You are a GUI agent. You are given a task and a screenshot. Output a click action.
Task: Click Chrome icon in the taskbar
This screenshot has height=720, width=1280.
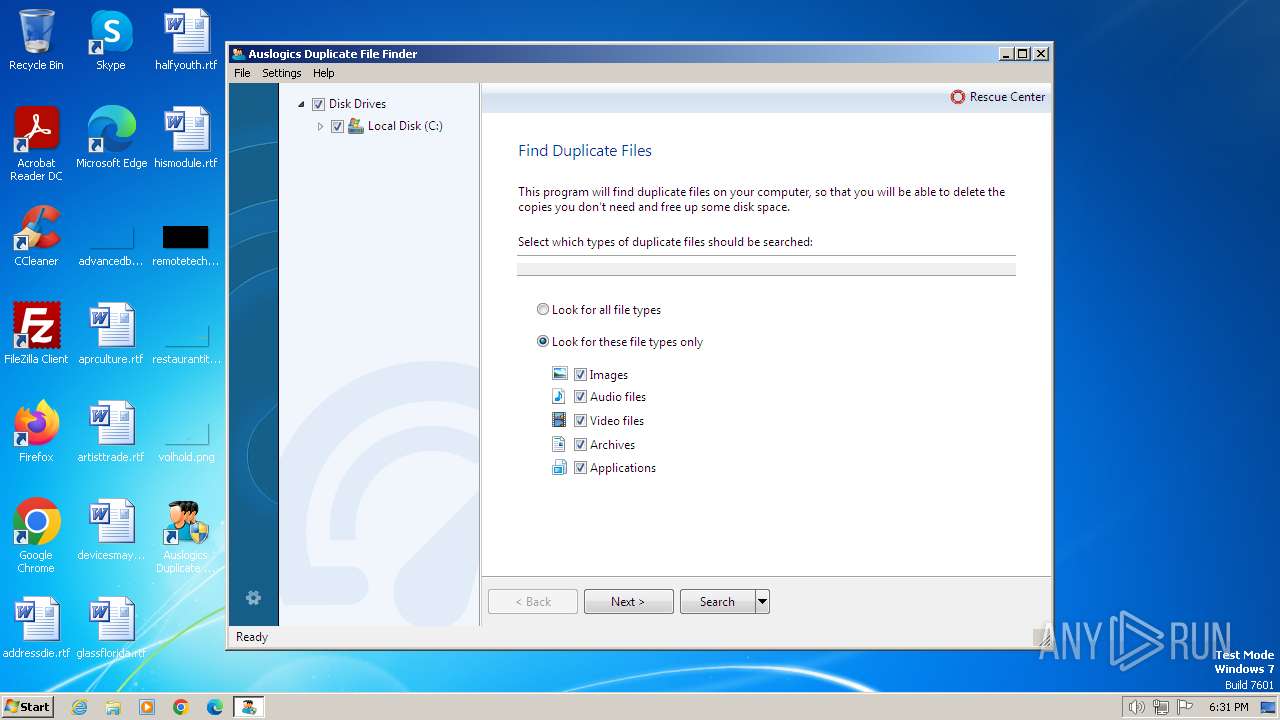pyautogui.click(x=181, y=707)
